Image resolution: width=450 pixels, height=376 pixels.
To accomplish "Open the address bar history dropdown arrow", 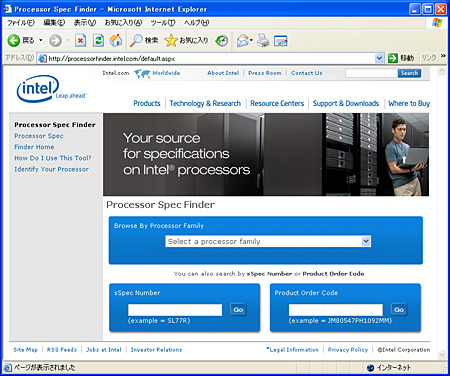I will 379,58.
